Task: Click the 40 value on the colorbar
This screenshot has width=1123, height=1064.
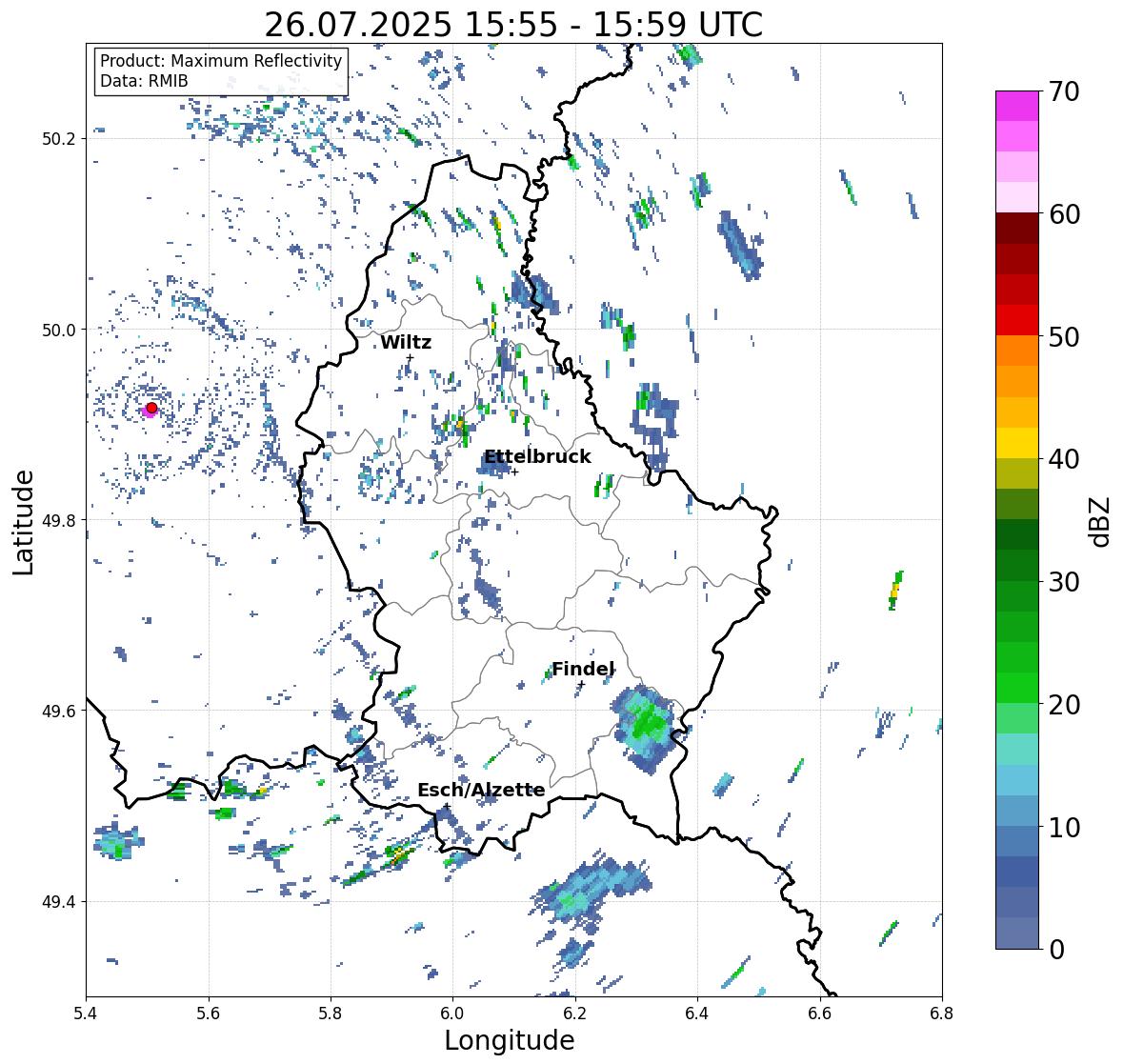Action: (1063, 459)
